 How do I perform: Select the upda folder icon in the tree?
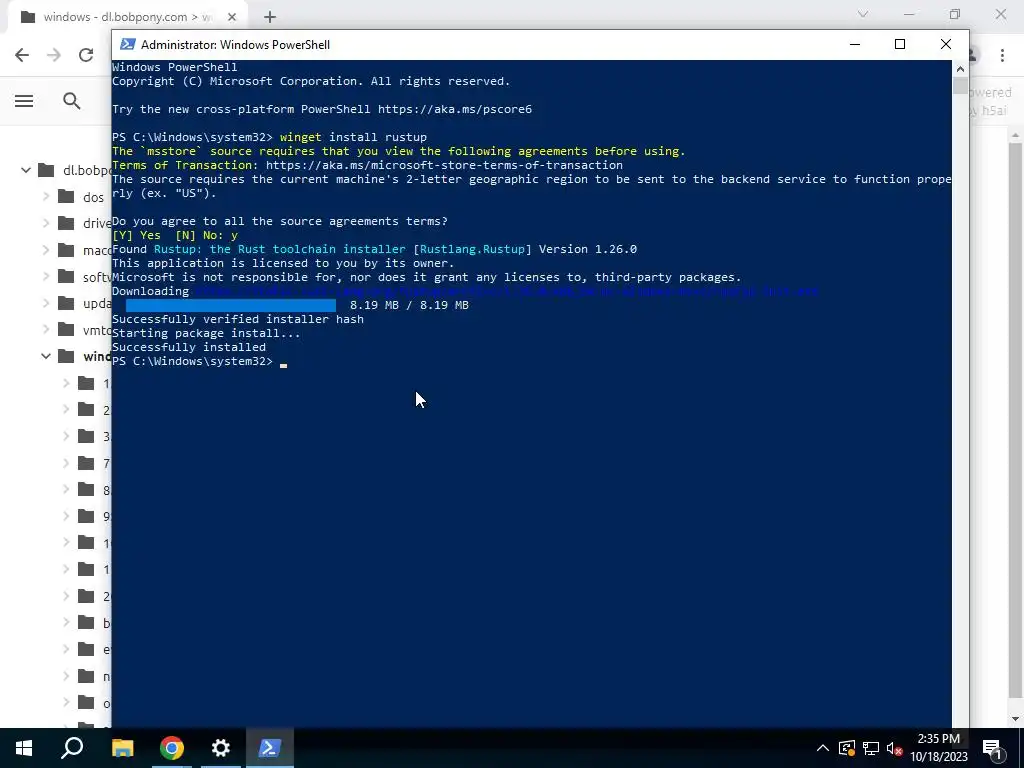66,303
